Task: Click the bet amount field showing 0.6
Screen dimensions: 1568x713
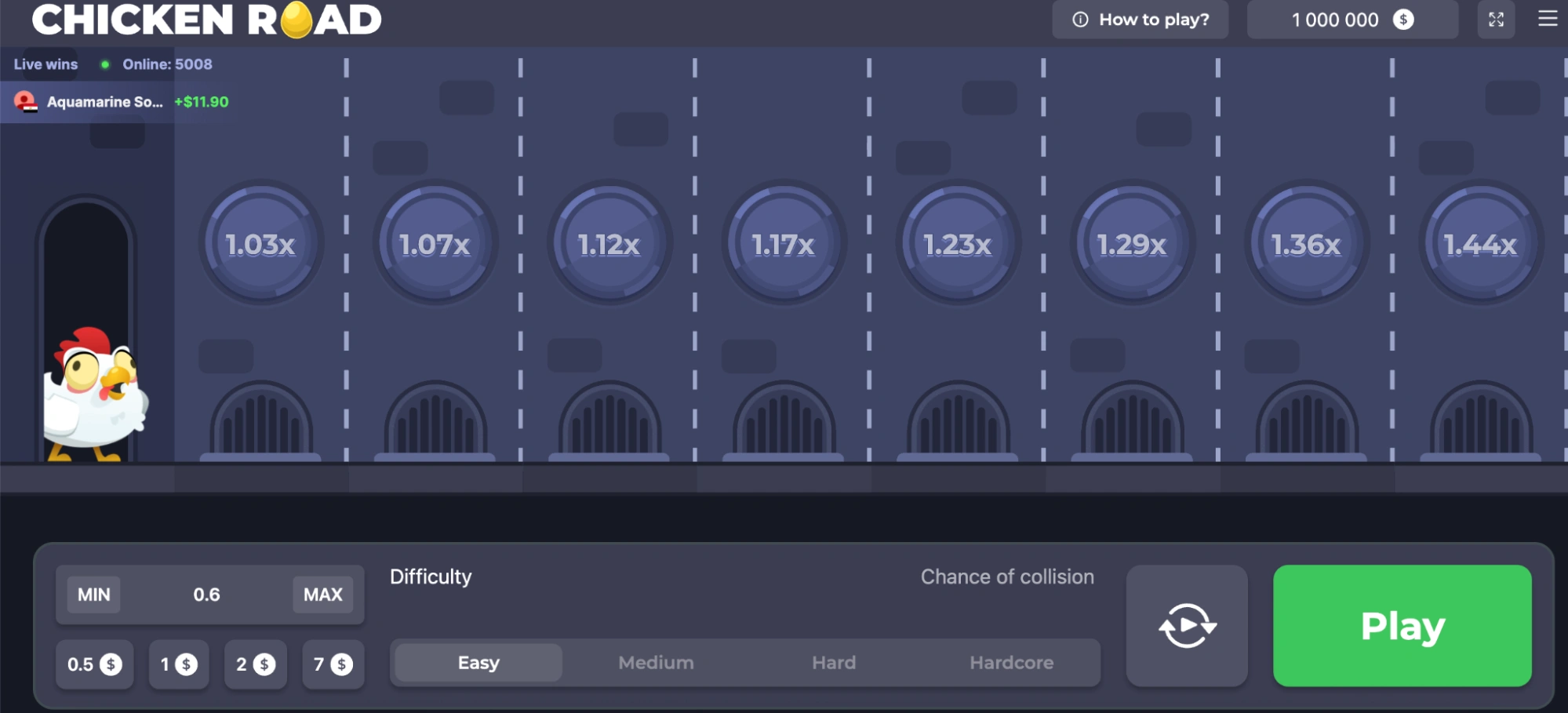Action: coord(207,595)
